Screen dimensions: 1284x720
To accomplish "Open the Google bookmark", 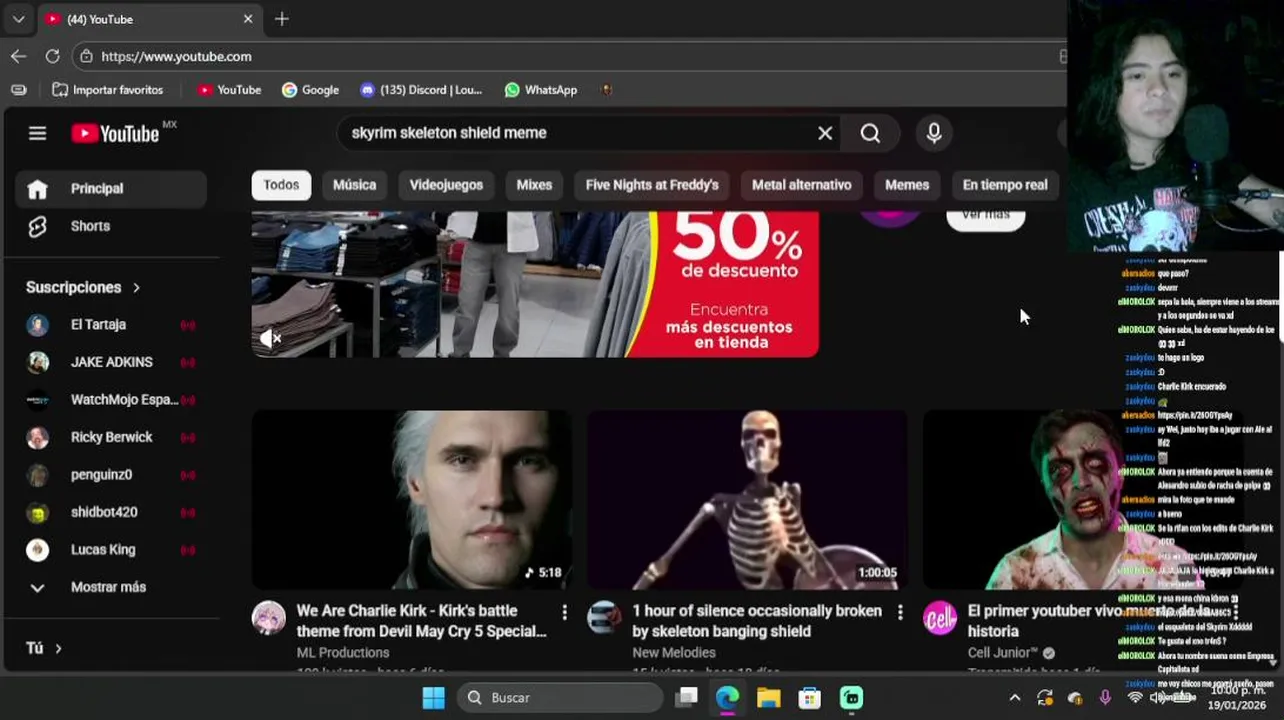I will (x=310, y=90).
